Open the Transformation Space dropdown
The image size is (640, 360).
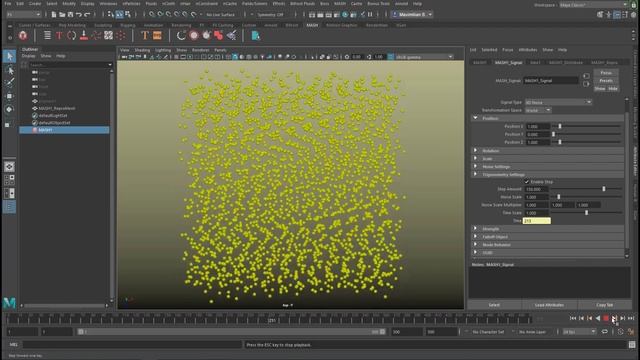[538, 110]
